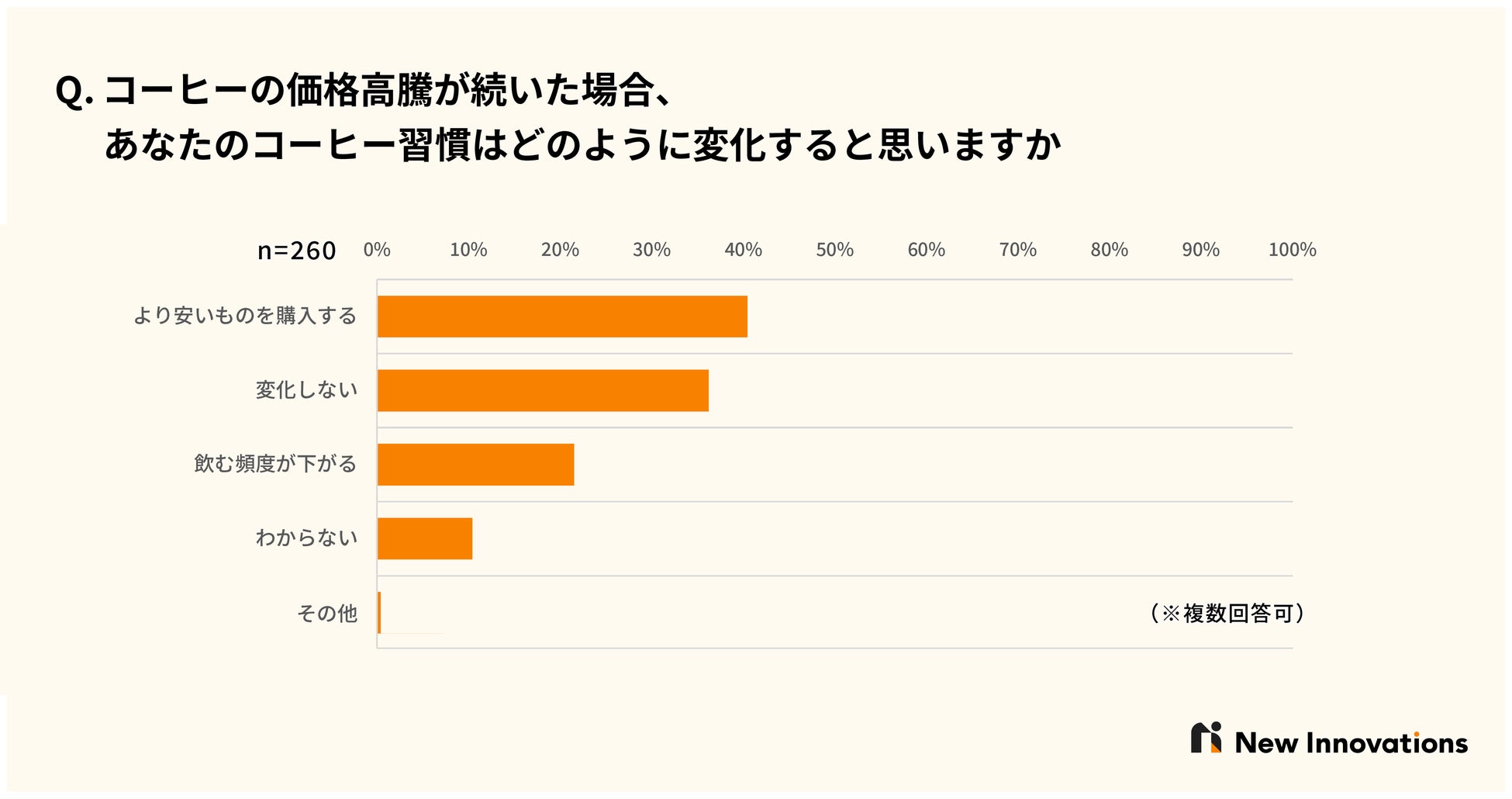The image size is (1512, 799).
Task: Click the tiny その他 bar
Action: (379, 613)
